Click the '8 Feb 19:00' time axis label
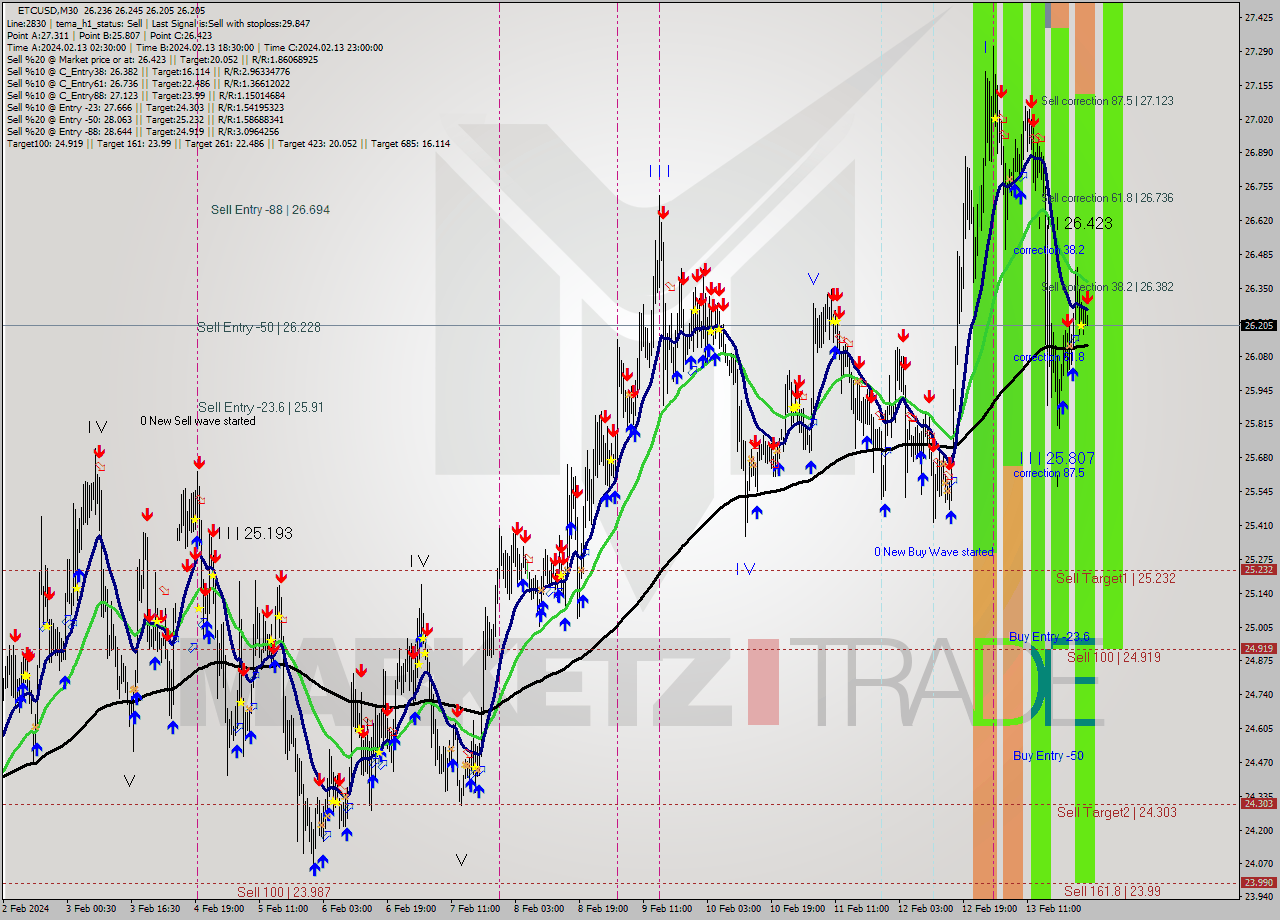This screenshot has width=1280, height=920. point(603,909)
